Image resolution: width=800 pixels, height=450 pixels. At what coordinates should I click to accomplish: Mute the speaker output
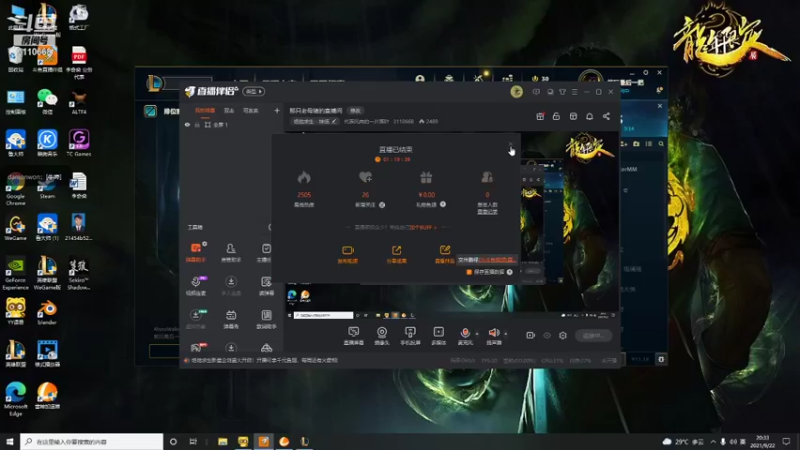pos(493,333)
